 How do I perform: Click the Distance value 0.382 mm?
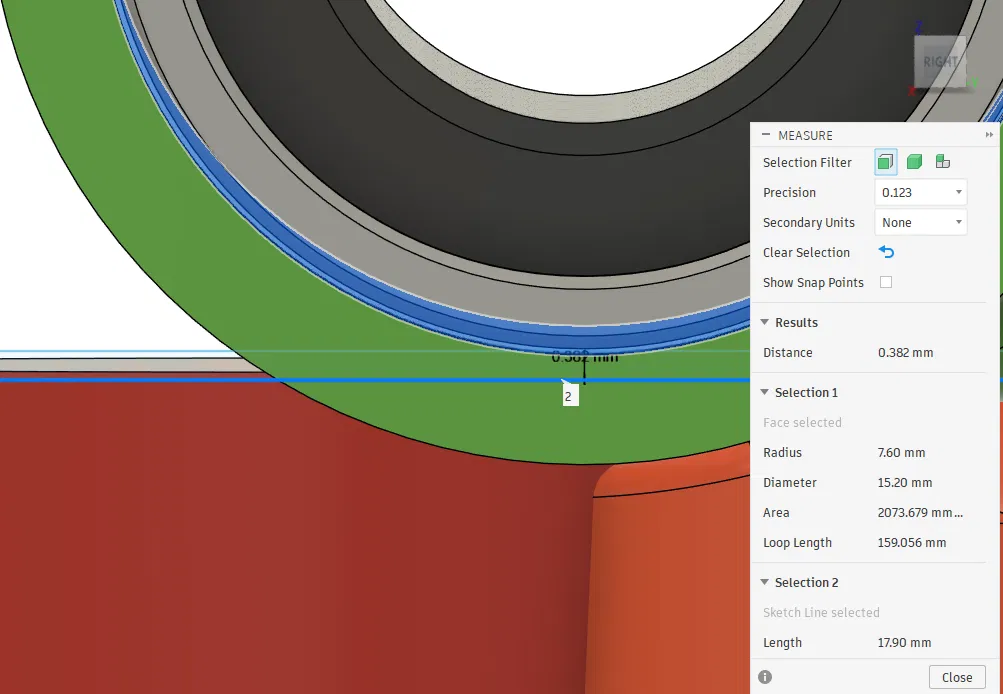click(905, 352)
